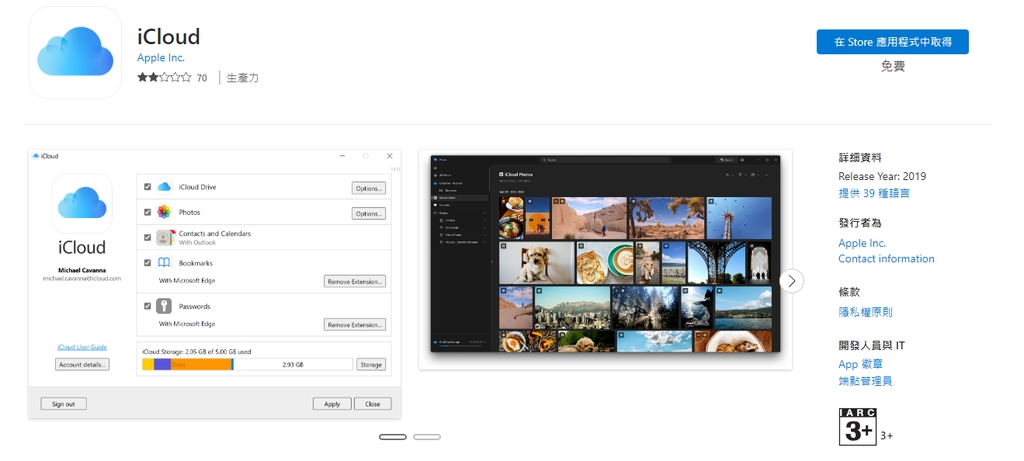
Task: Open 提供 39 種語言 link
Action: point(874,193)
